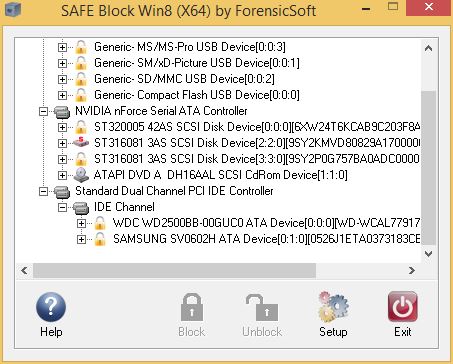
Task: Click red-marked disk icon for ST316081 [2:2:0]
Action: click(81, 143)
